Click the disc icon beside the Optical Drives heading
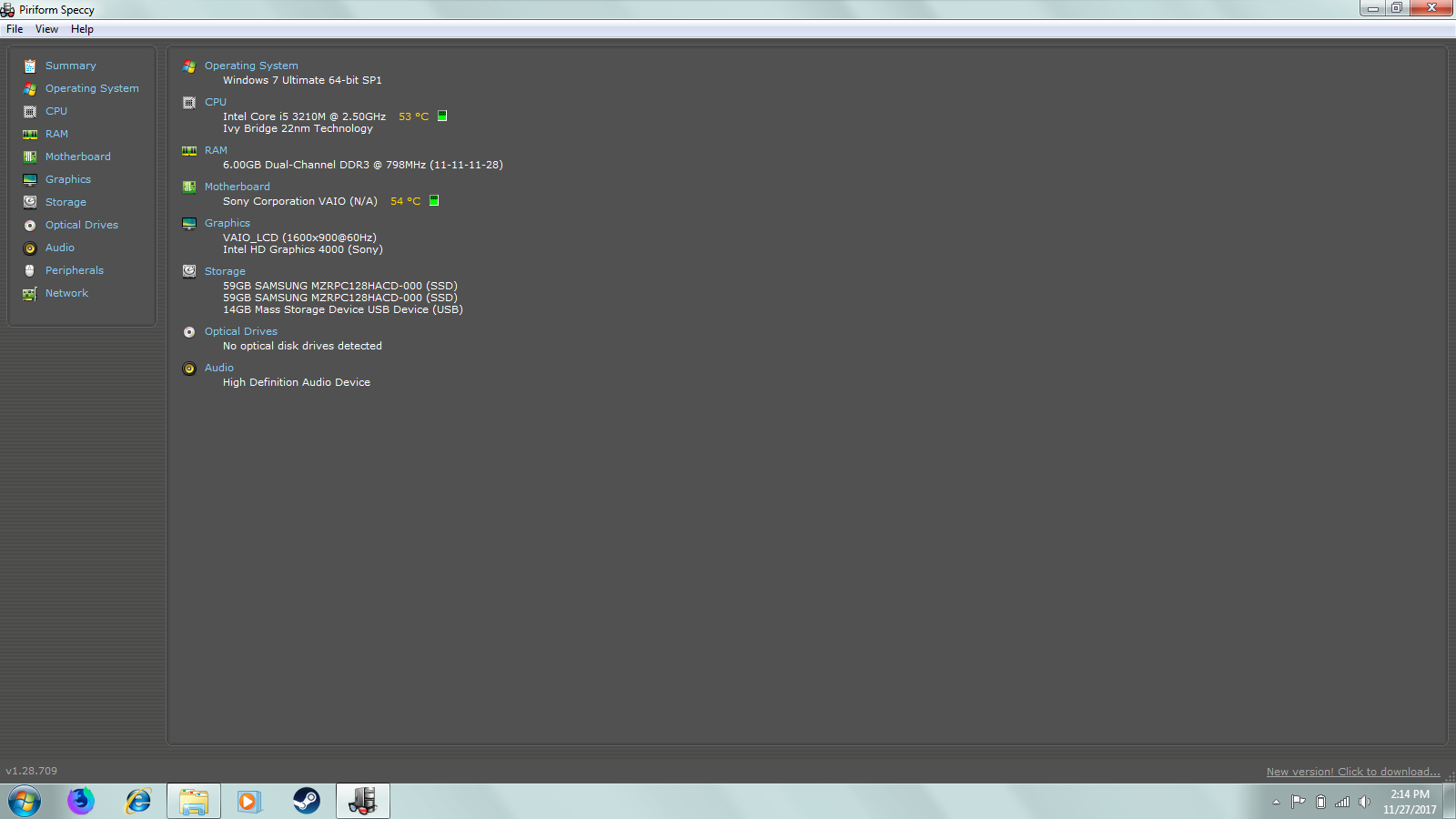This screenshot has height=819, width=1456. (x=189, y=331)
